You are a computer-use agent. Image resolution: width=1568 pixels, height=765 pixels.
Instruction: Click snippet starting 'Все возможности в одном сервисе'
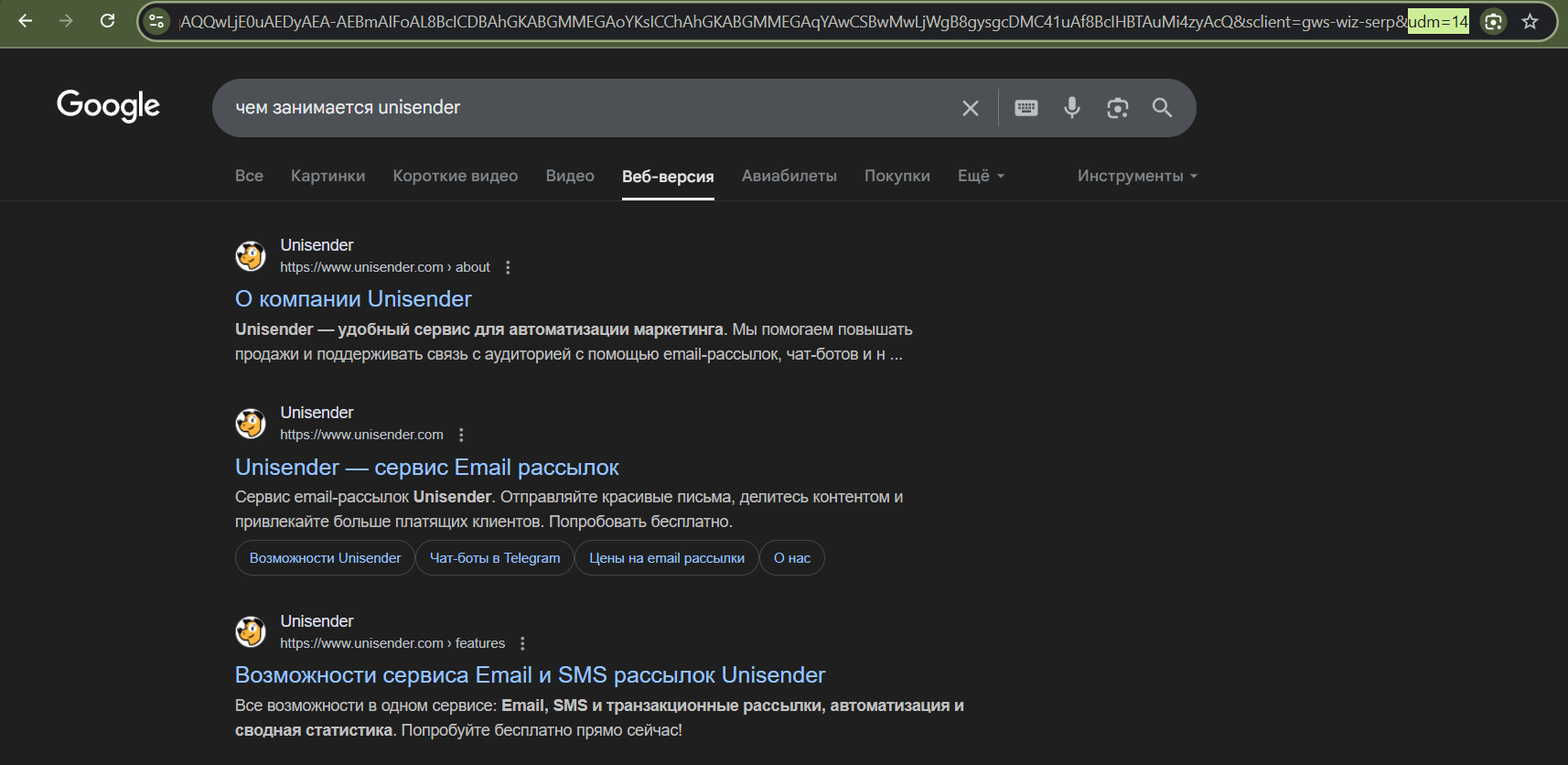599,717
